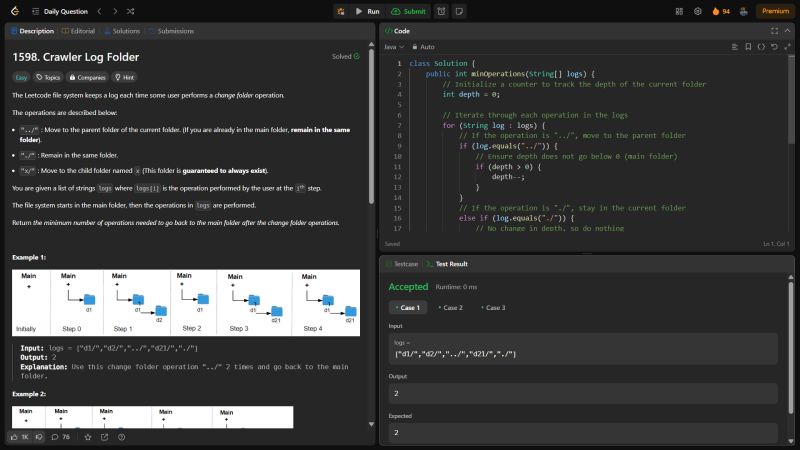Star this problem as favorite

[x=88, y=437]
